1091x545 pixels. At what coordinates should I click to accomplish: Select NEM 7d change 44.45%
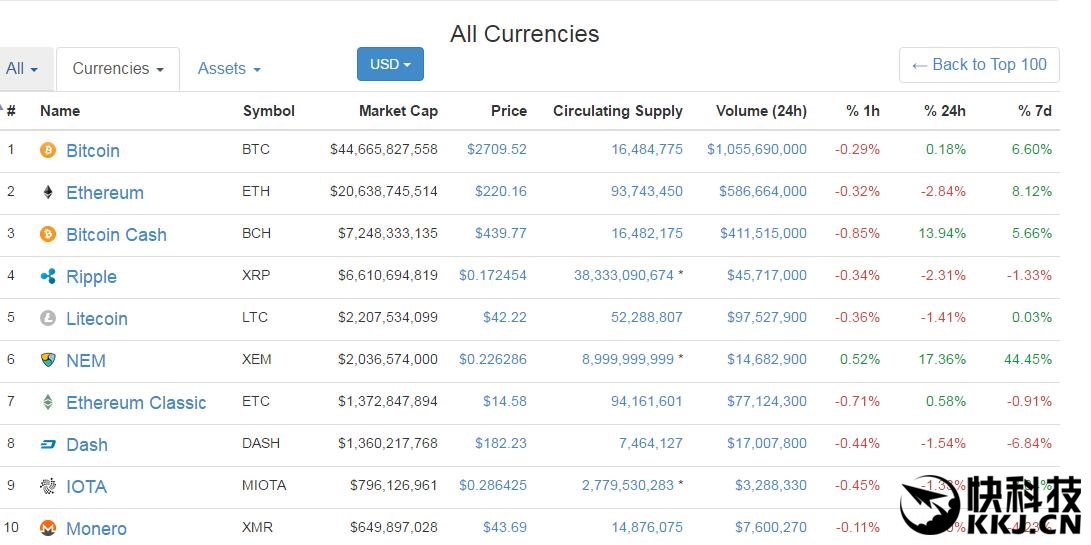pyautogui.click(x=1029, y=360)
